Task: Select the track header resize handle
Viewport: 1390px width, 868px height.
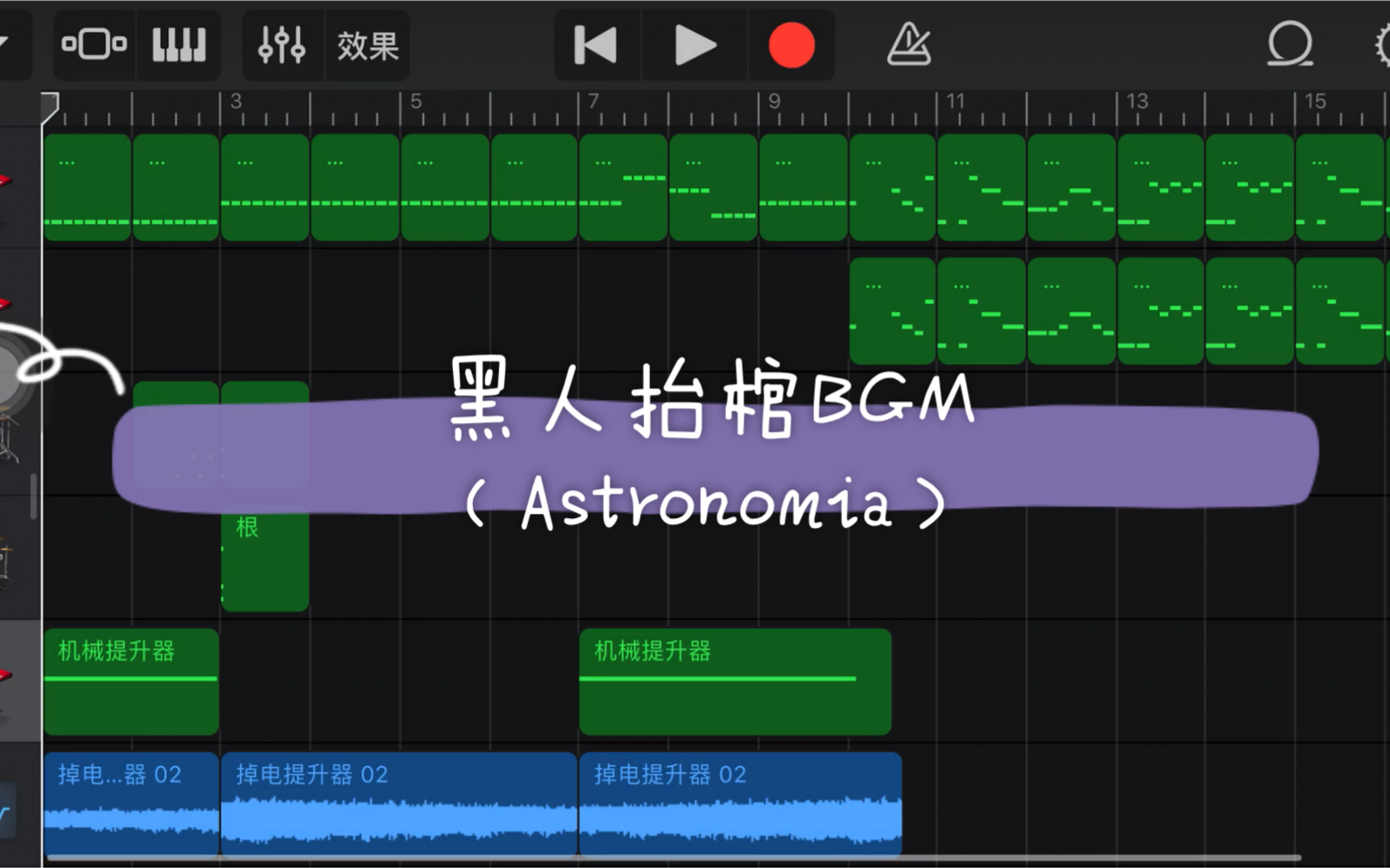Action: 33,497
